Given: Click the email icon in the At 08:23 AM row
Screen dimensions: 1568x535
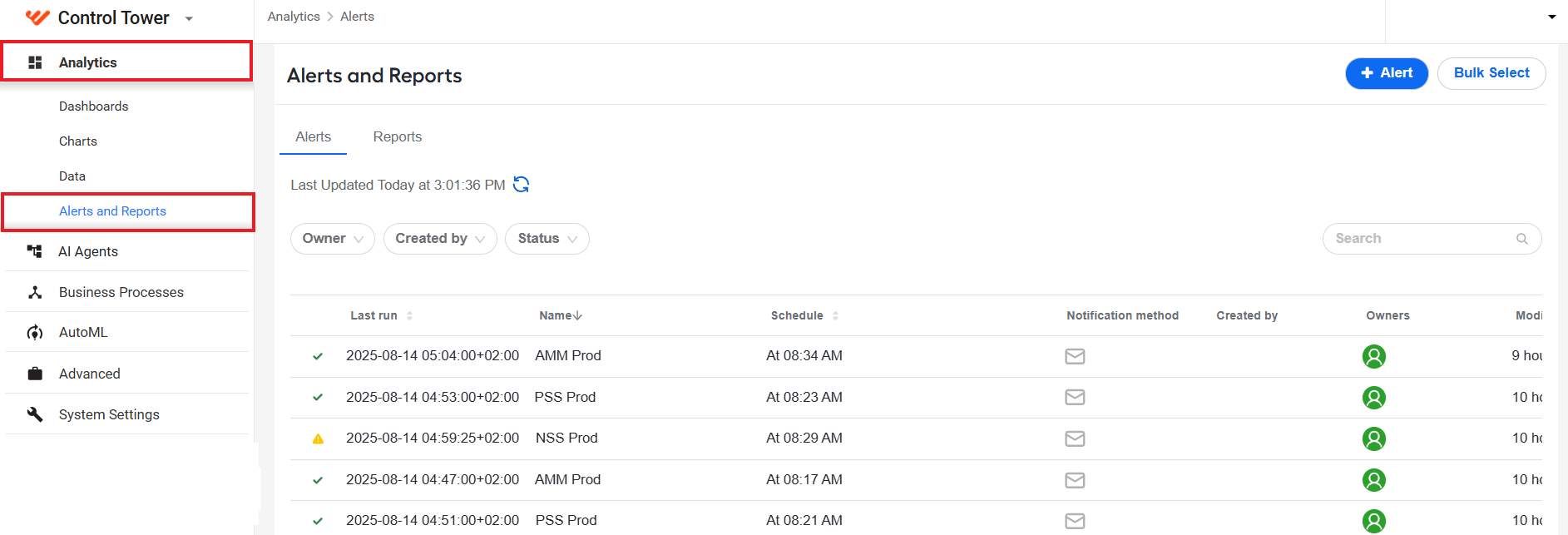Looking at the screenshot, I should click(x=1075, y=397).
